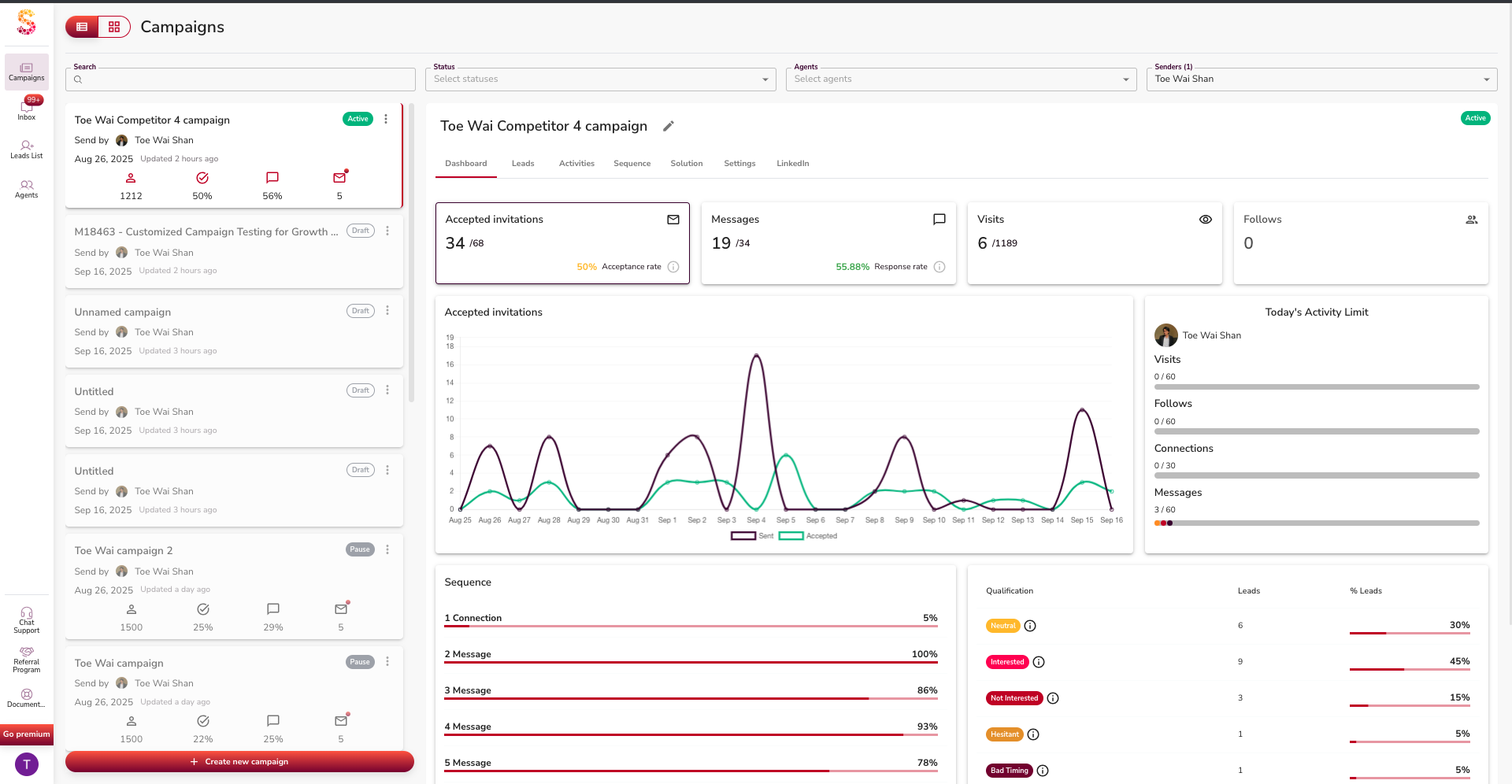Click the pencil icon to rename campaign
The image size is (1512, 784).
pyautogui.click(x=669, y=126)
